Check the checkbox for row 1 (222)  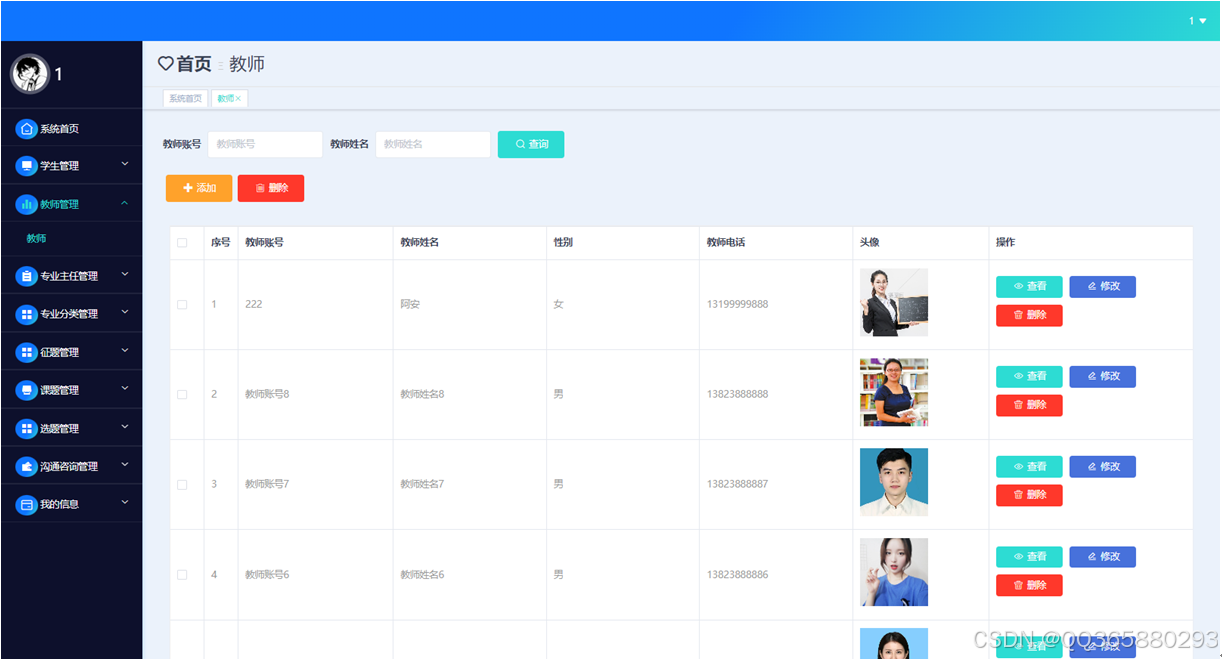pos(182,305)
